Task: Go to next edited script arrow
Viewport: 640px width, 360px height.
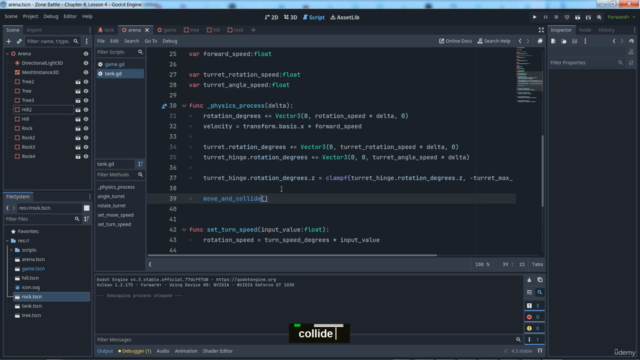Action: pos(528,41)
